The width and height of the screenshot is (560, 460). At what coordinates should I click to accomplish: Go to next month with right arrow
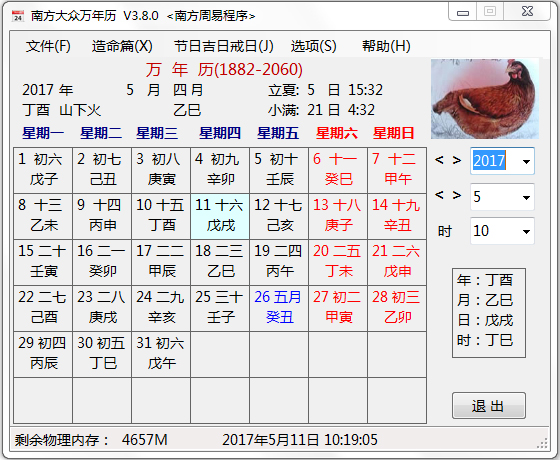coord(457,195)
